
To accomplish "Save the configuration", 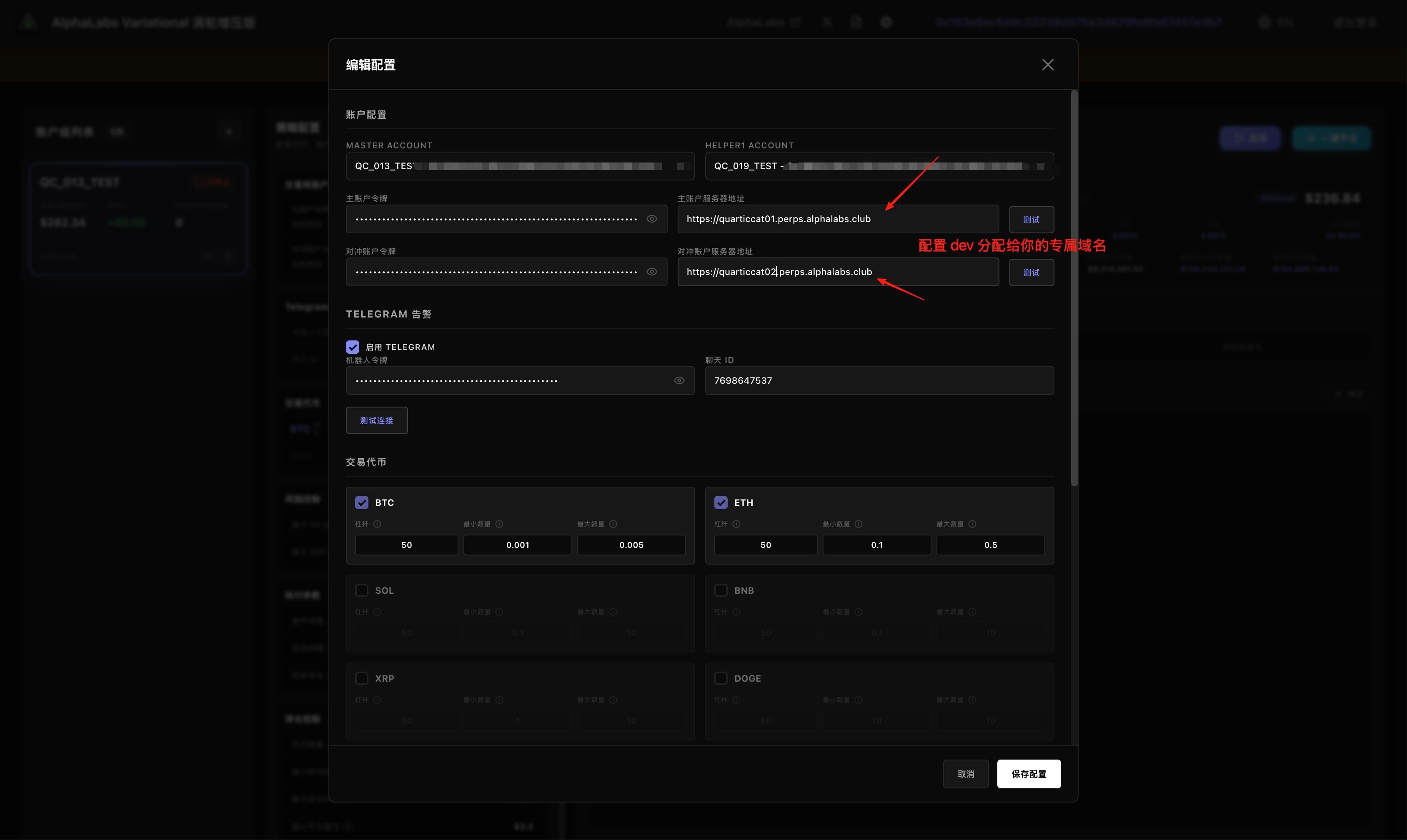I will (1028, 774).
